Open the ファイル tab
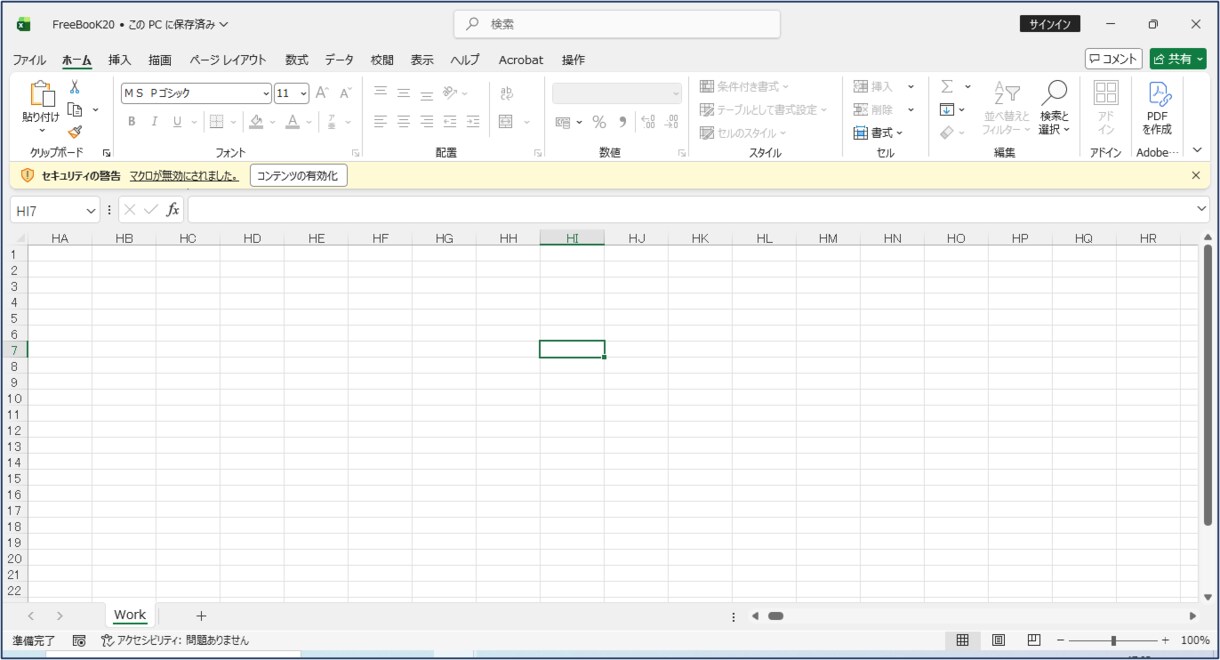 coord(29,60)
